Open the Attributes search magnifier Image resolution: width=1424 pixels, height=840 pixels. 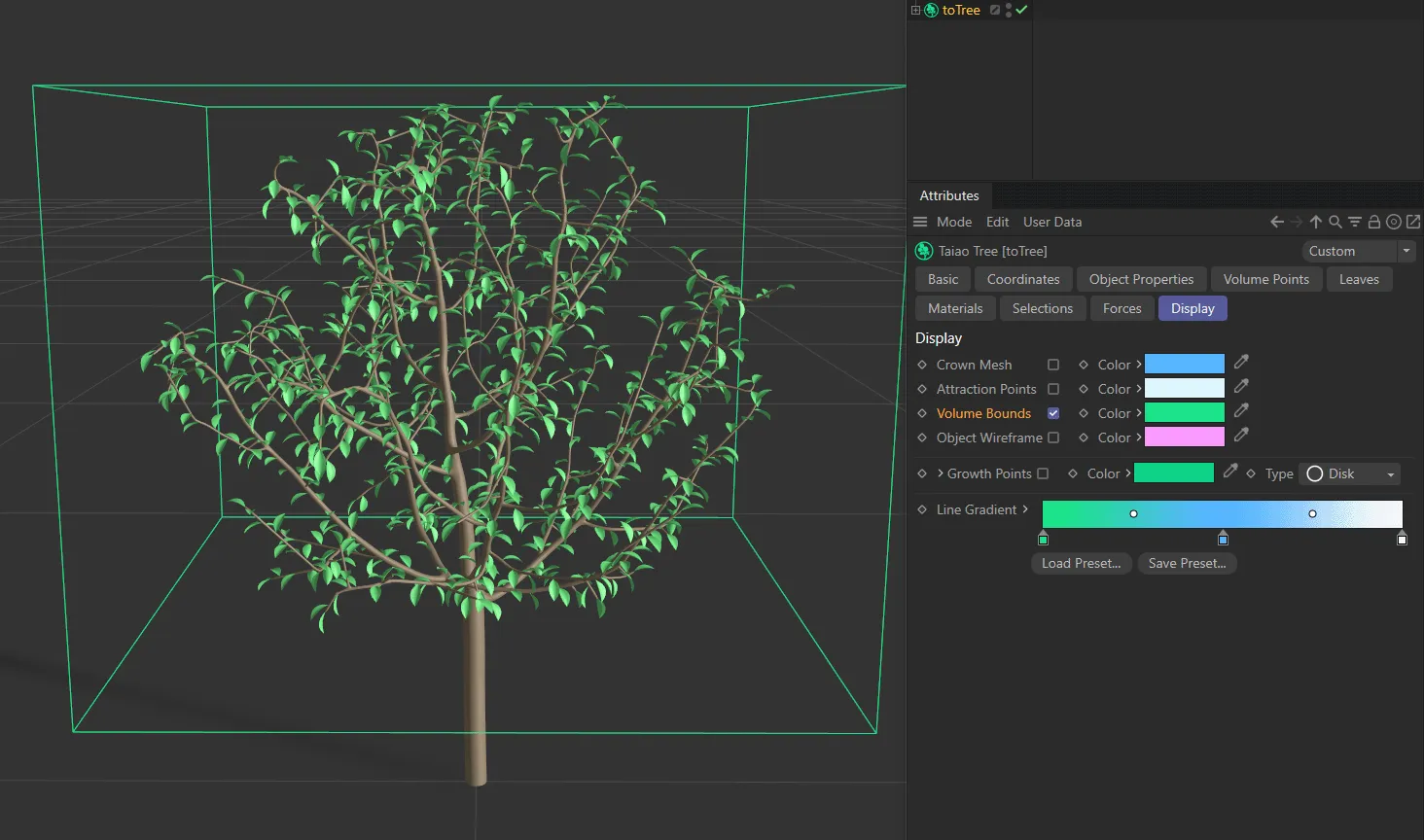1335,222
